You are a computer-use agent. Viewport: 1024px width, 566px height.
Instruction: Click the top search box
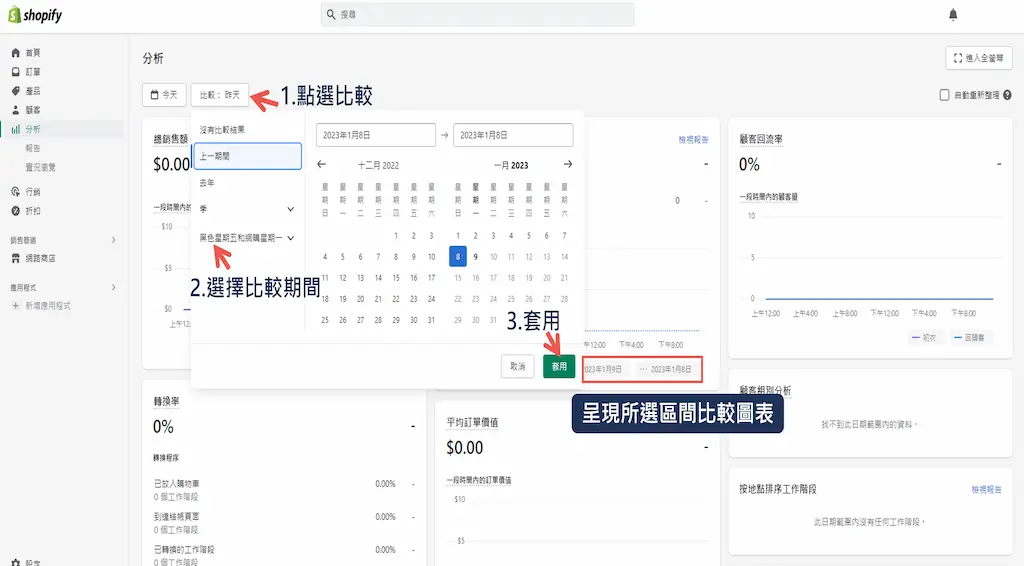coord(477,14)
